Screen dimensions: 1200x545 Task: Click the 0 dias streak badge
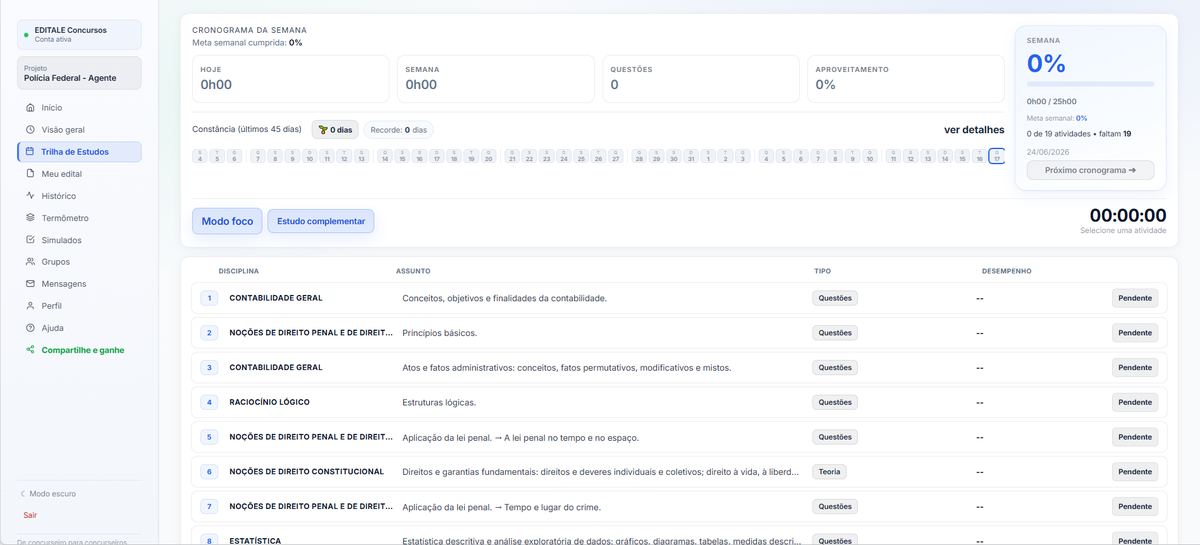pos(335,130)
